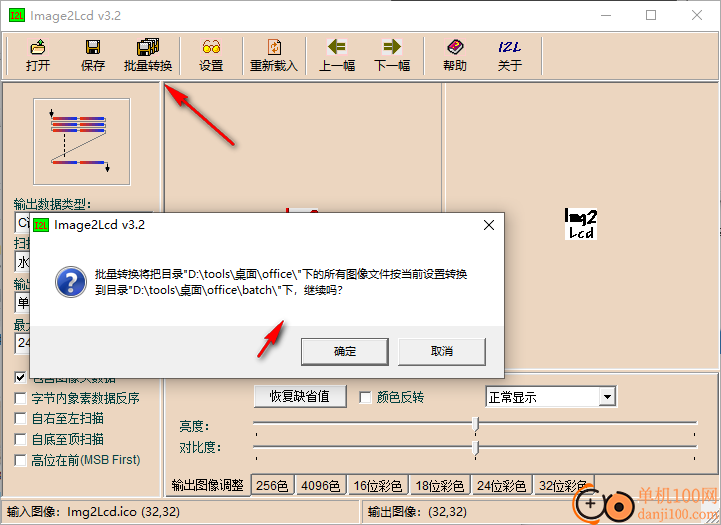Close the Image2Lcd main window
The image size is (721, 525).
pyautogui.click(x=697, y=15)
